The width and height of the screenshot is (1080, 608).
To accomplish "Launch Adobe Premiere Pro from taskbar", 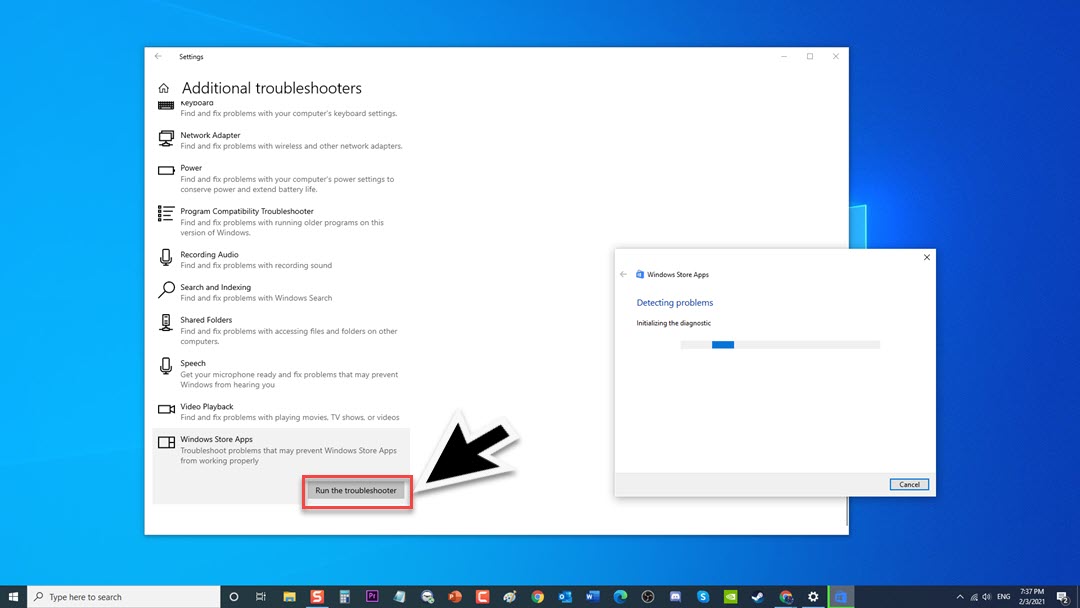I will click(372, 596).
